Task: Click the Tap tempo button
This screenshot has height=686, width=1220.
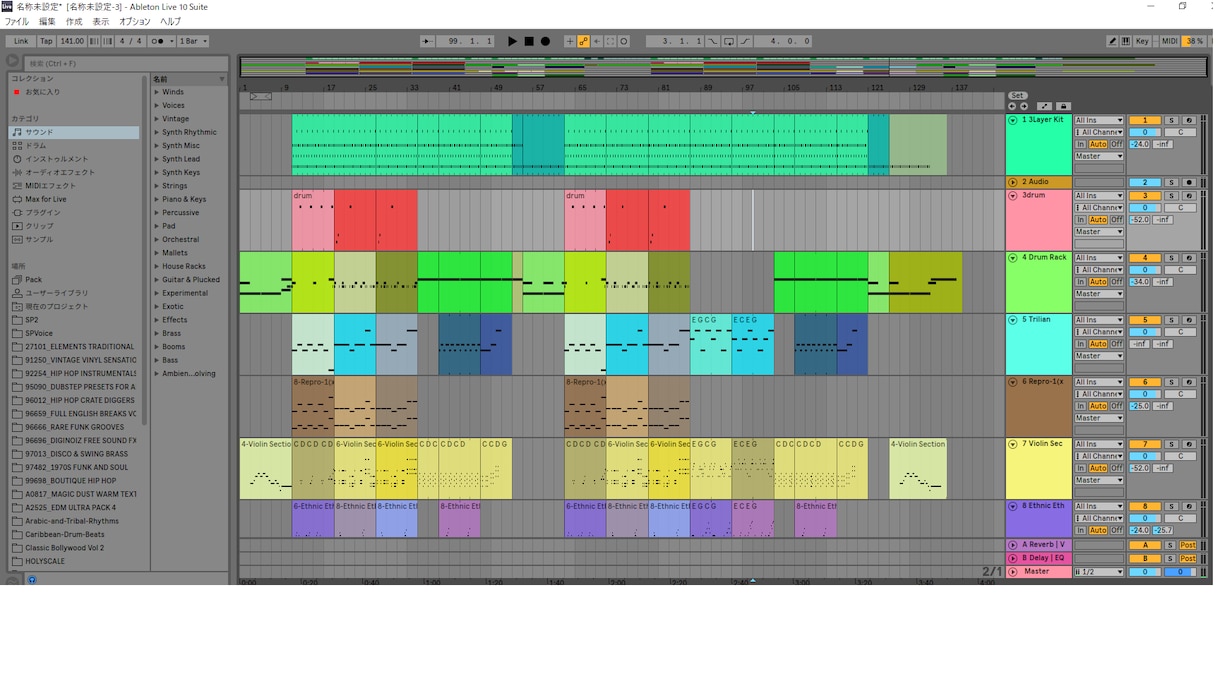Action: pos(47,42)
